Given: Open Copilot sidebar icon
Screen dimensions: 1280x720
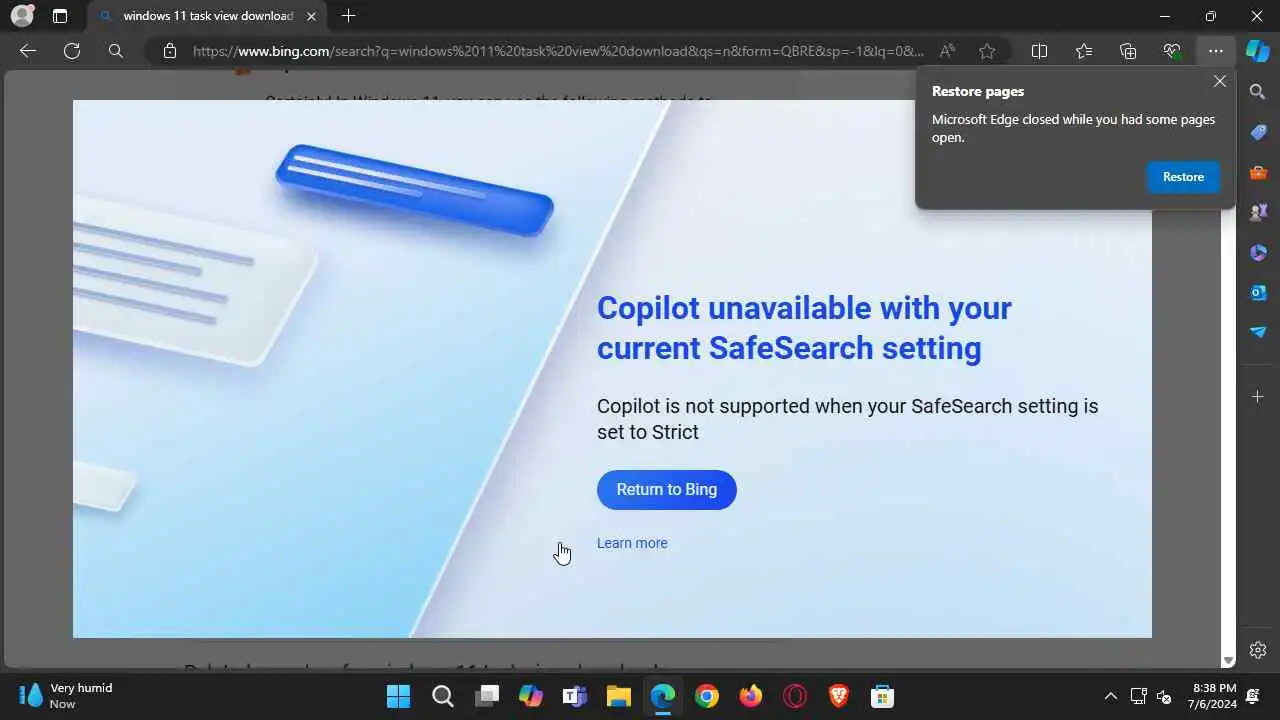Looking at the screenshot, I should point(1257,51).
